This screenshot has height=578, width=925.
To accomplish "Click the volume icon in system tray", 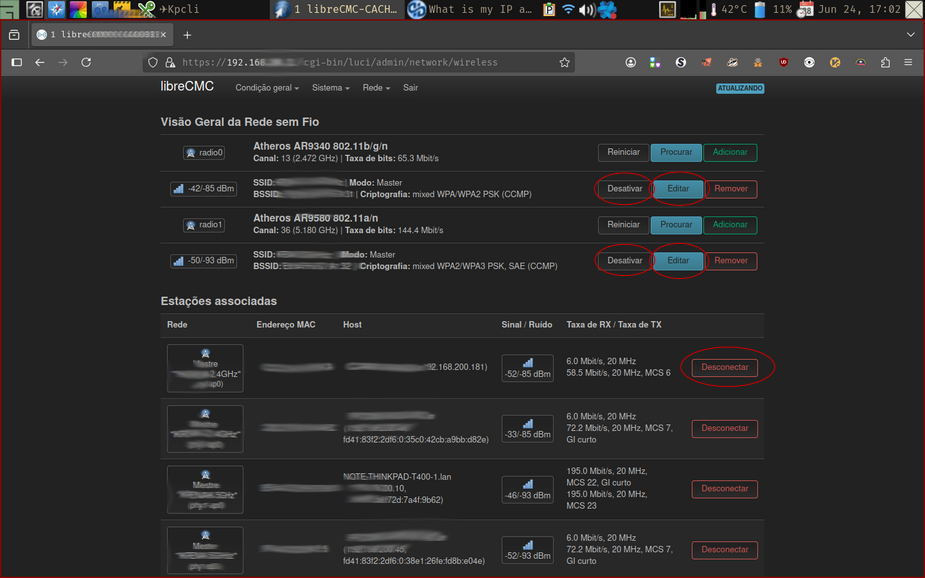I will click(x=586, y=11).
